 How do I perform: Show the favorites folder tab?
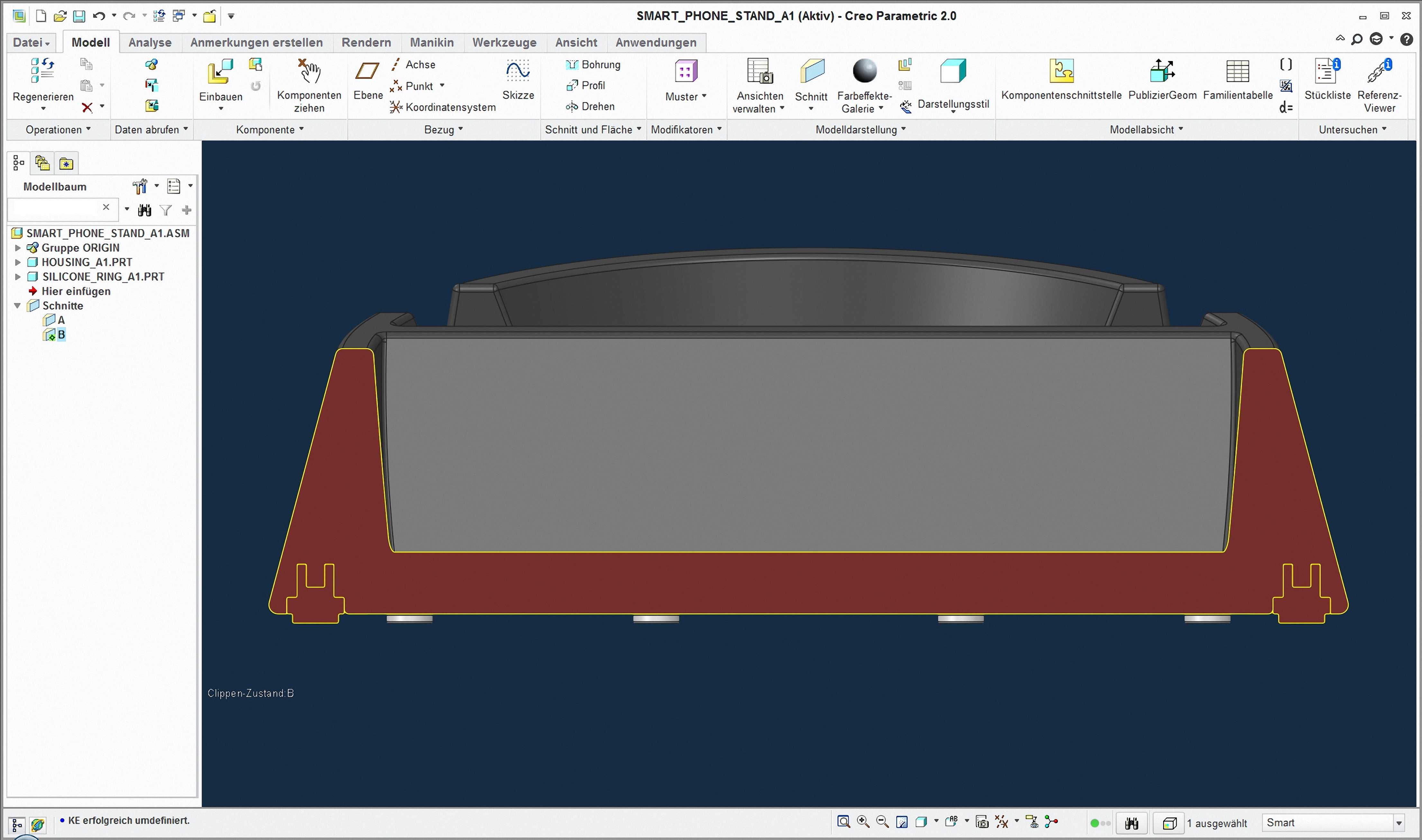pos(66,164)
